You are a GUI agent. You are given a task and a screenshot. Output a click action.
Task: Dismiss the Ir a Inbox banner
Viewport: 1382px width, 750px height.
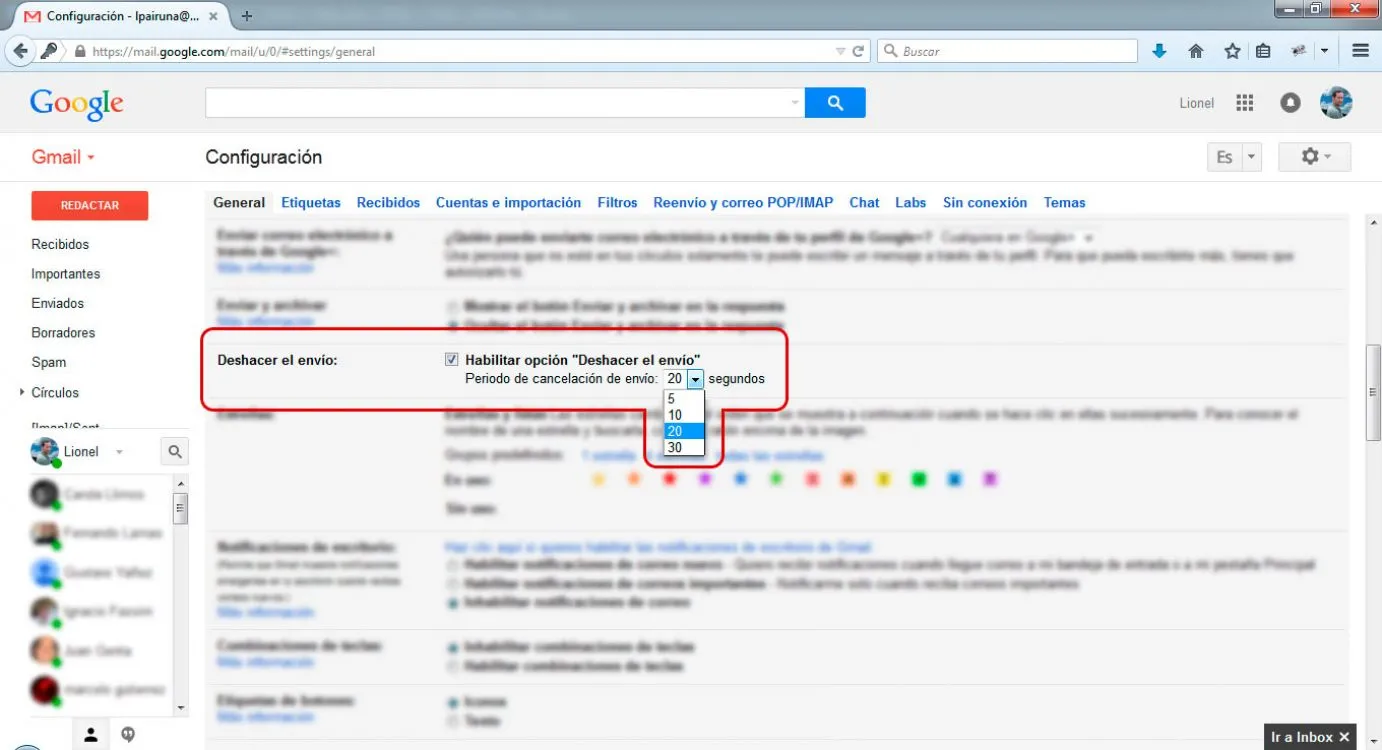[1344, 737]
